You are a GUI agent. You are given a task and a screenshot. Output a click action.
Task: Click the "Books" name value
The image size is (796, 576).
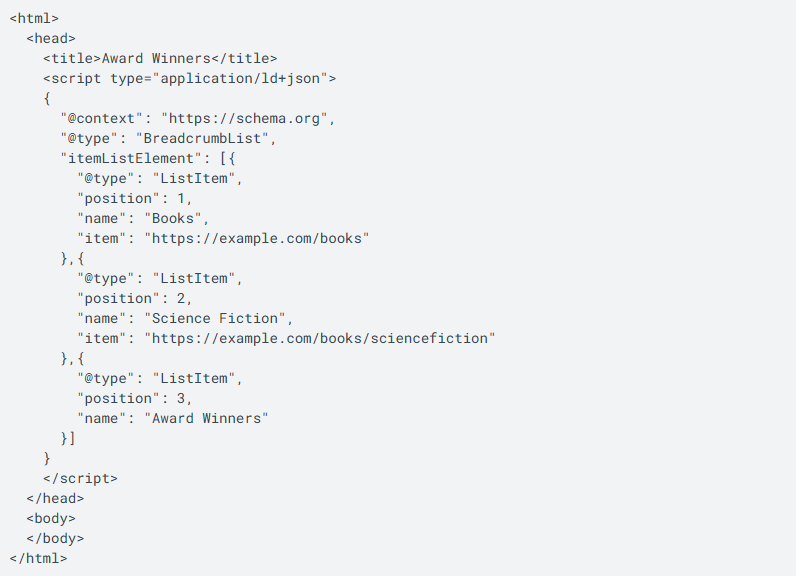tap(173, 219)
